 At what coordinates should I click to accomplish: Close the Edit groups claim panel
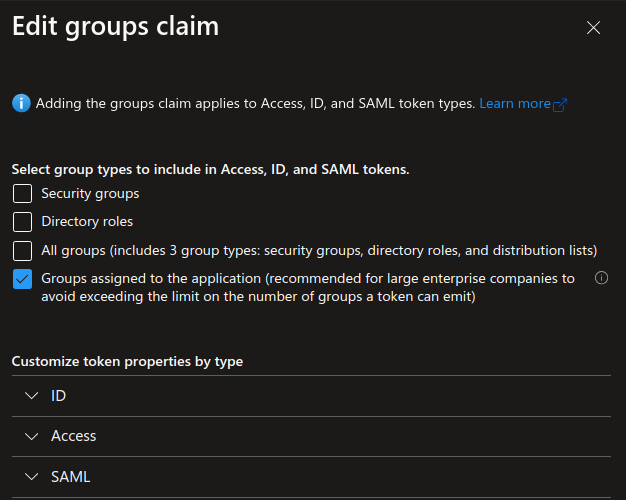593,28
